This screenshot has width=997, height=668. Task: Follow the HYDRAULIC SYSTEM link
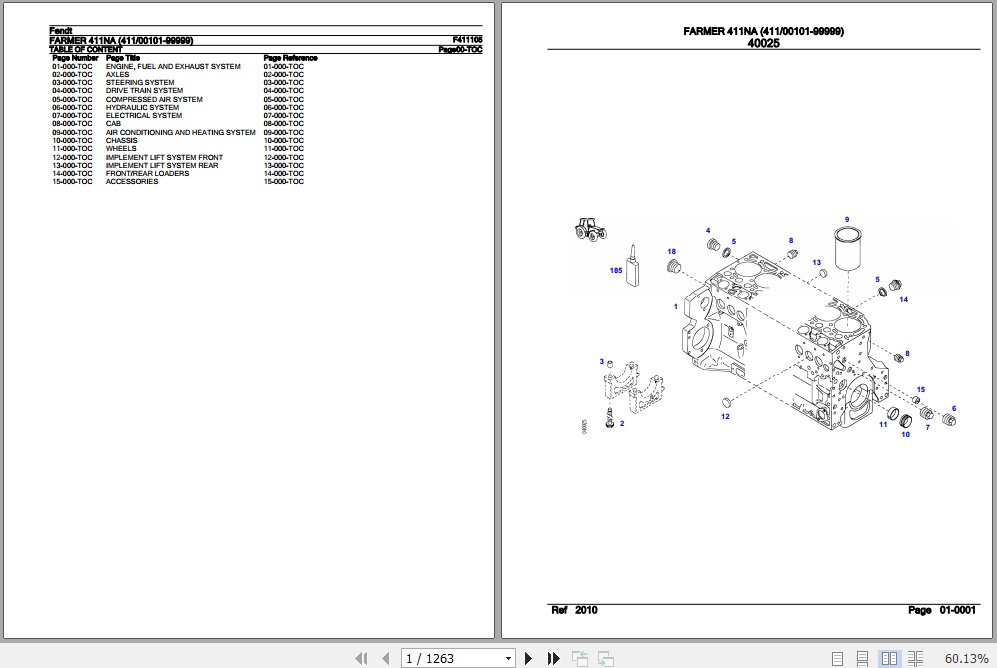(x=141, y=107)
